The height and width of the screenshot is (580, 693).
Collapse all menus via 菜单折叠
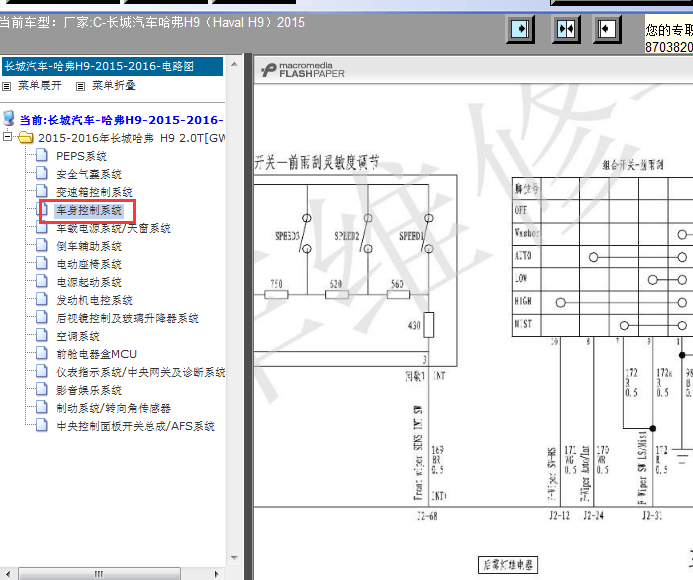(x=113, y=85)
